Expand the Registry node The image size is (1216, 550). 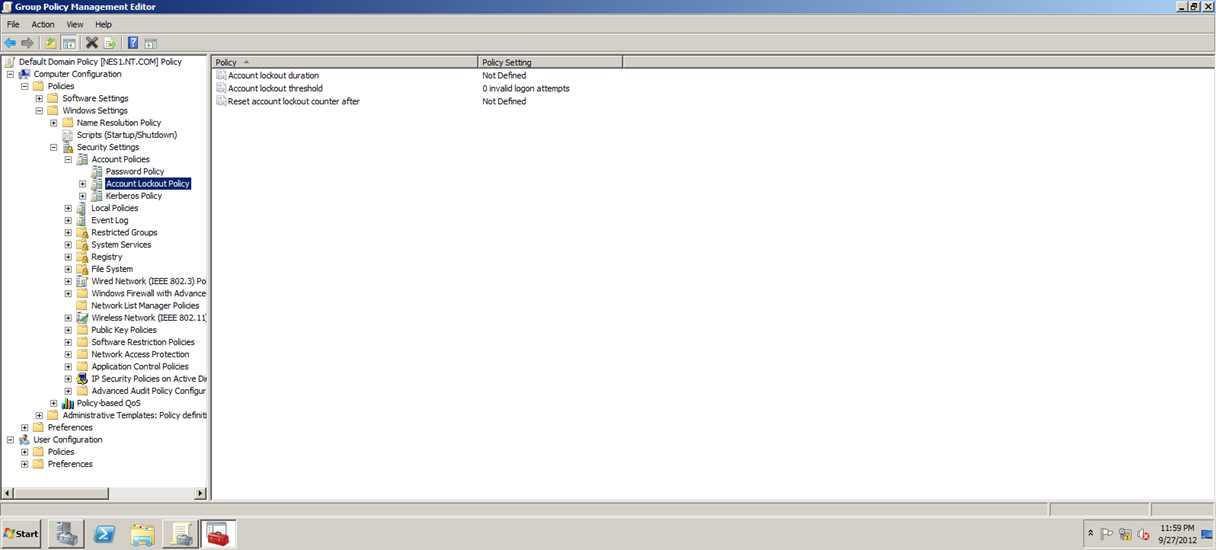[x=68, y=257]
